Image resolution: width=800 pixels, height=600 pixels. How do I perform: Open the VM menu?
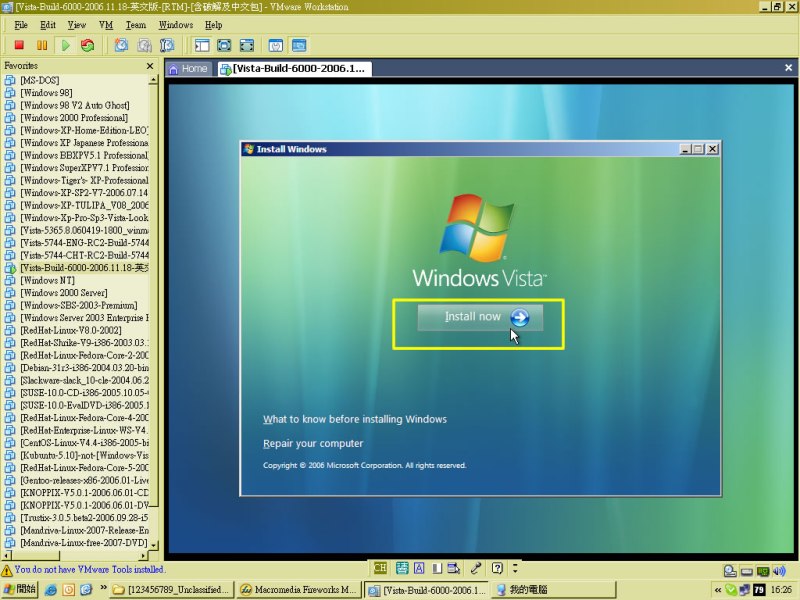106,25
